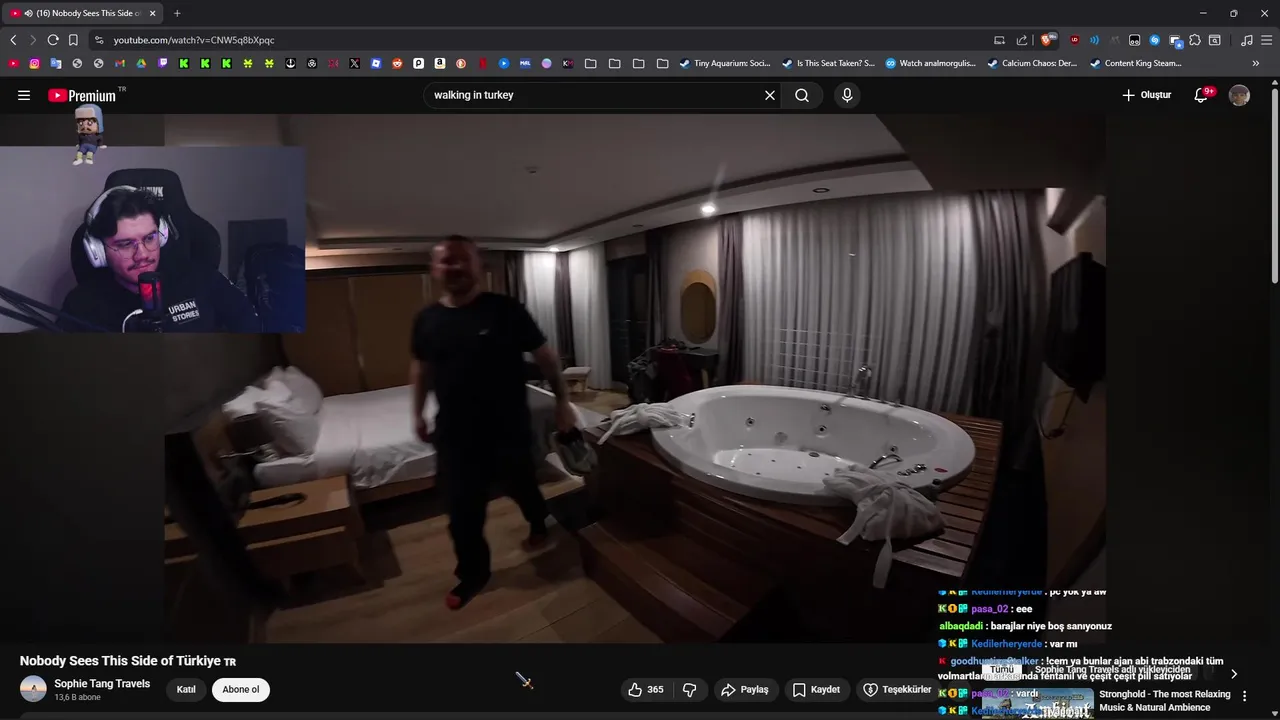Join channel with Katıl button
Image resolution: width=1280 pixels, height=720 pixels.
[x=186, y=689]
